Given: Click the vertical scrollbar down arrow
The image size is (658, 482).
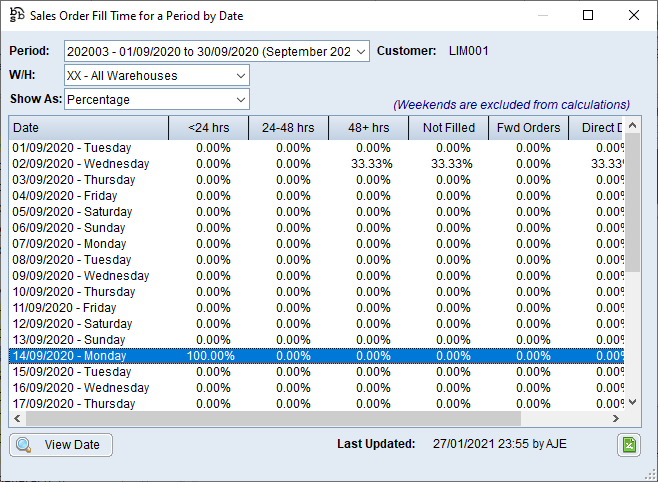Looking at the screenshot, I should 632,402.
